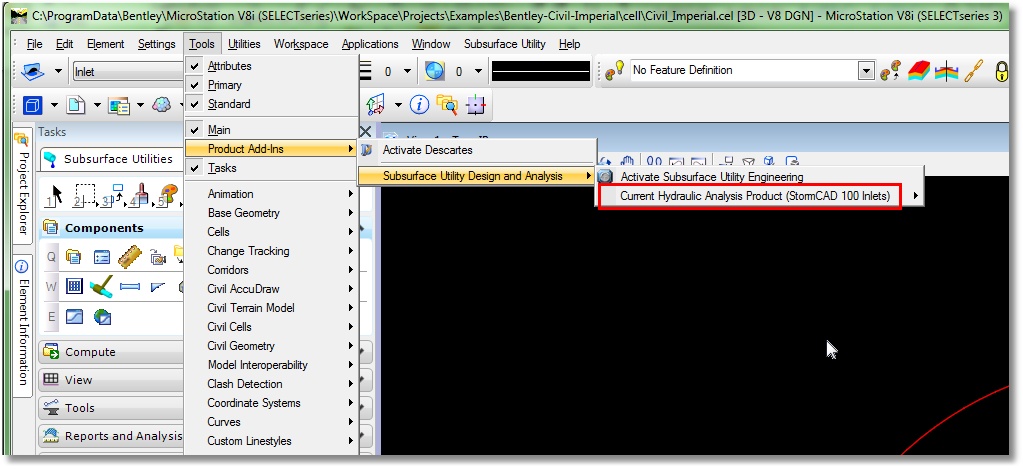Click the colored cross-section layers icon

tap(945, 71)
